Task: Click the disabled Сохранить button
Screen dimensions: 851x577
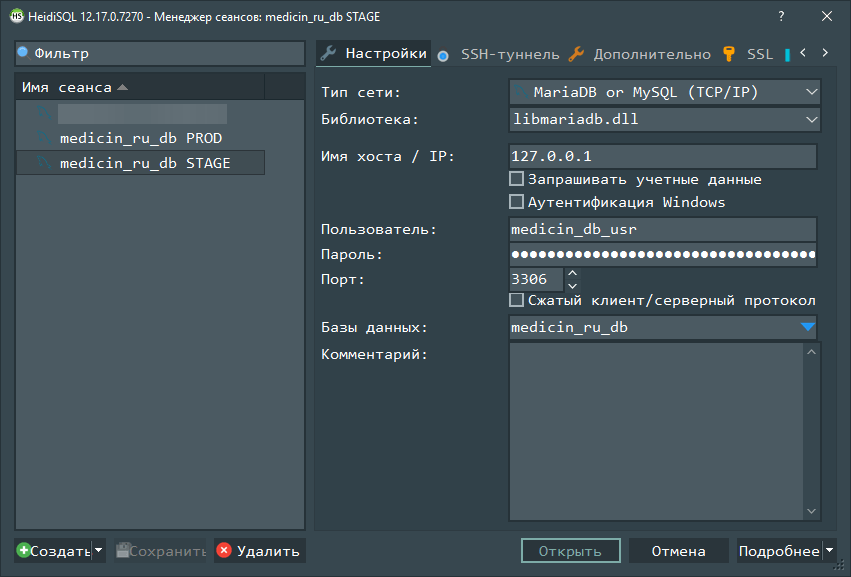Action: [x=161, y=551]
